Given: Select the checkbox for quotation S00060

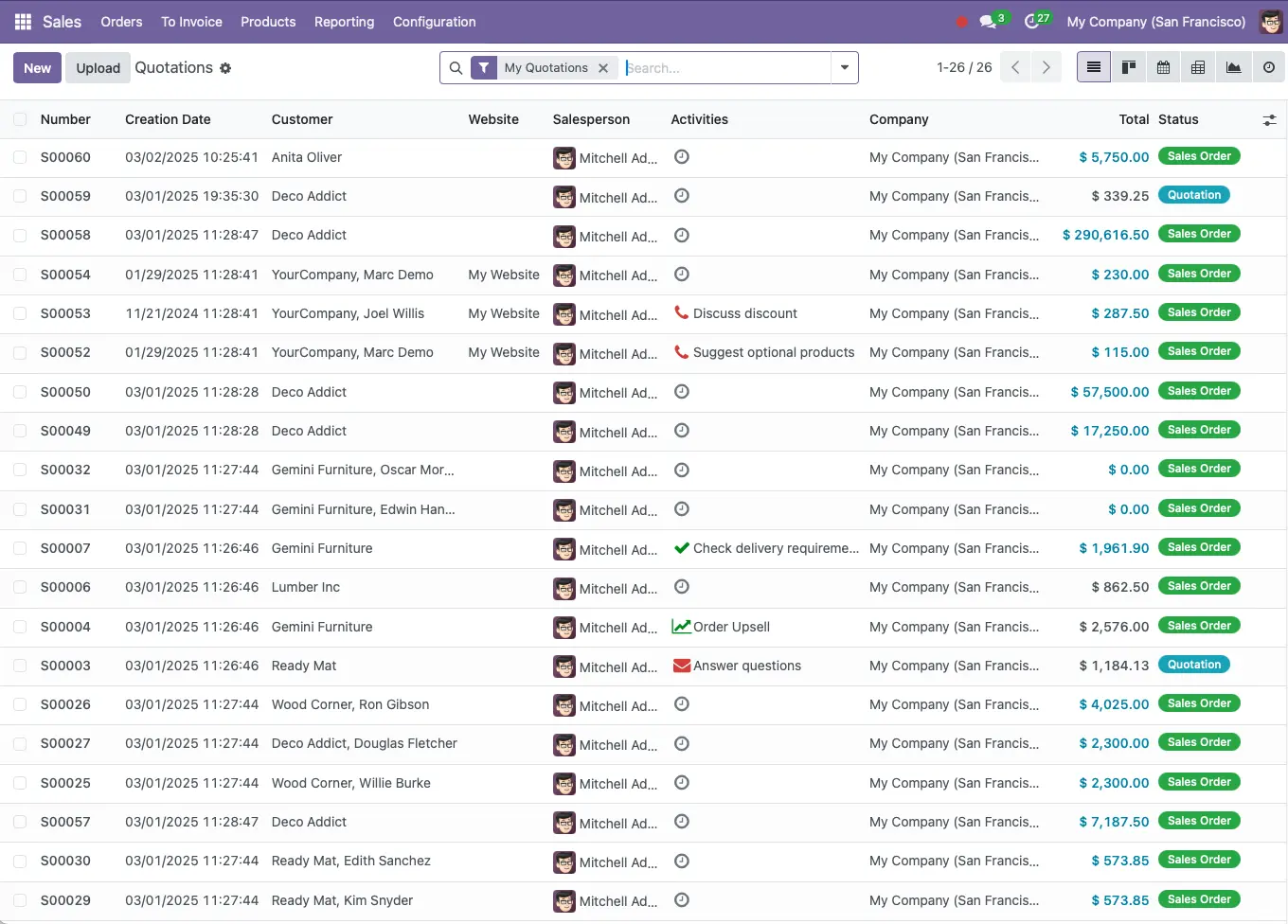Looking at the screenshot, I should [20, 156].
